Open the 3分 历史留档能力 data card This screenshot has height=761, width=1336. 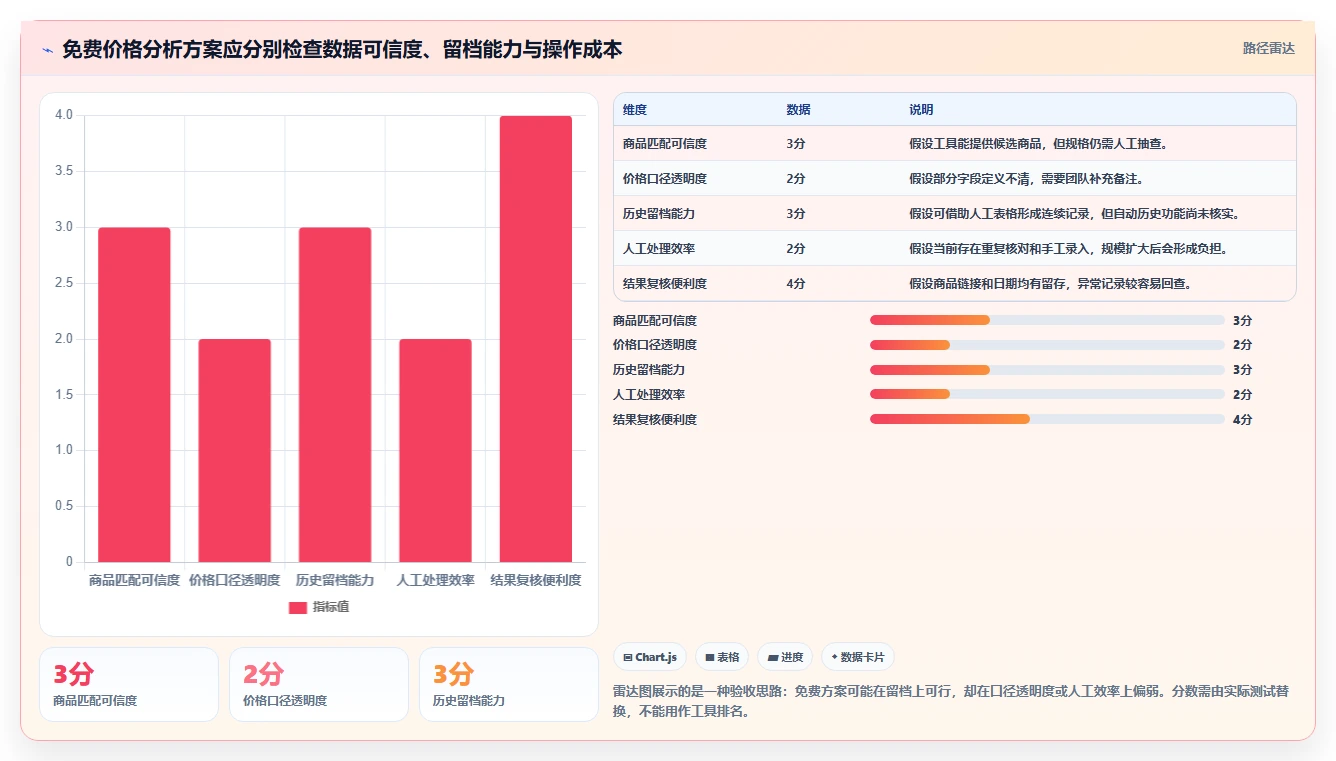point(509,684)
